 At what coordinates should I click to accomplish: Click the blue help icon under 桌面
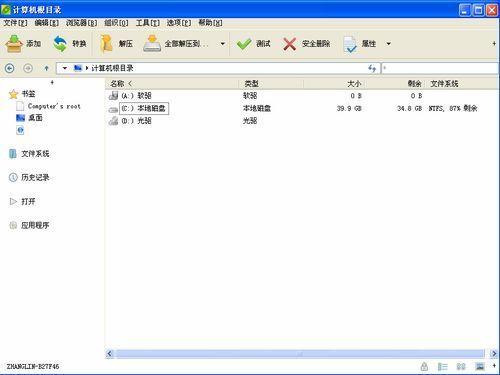[20, 130]
